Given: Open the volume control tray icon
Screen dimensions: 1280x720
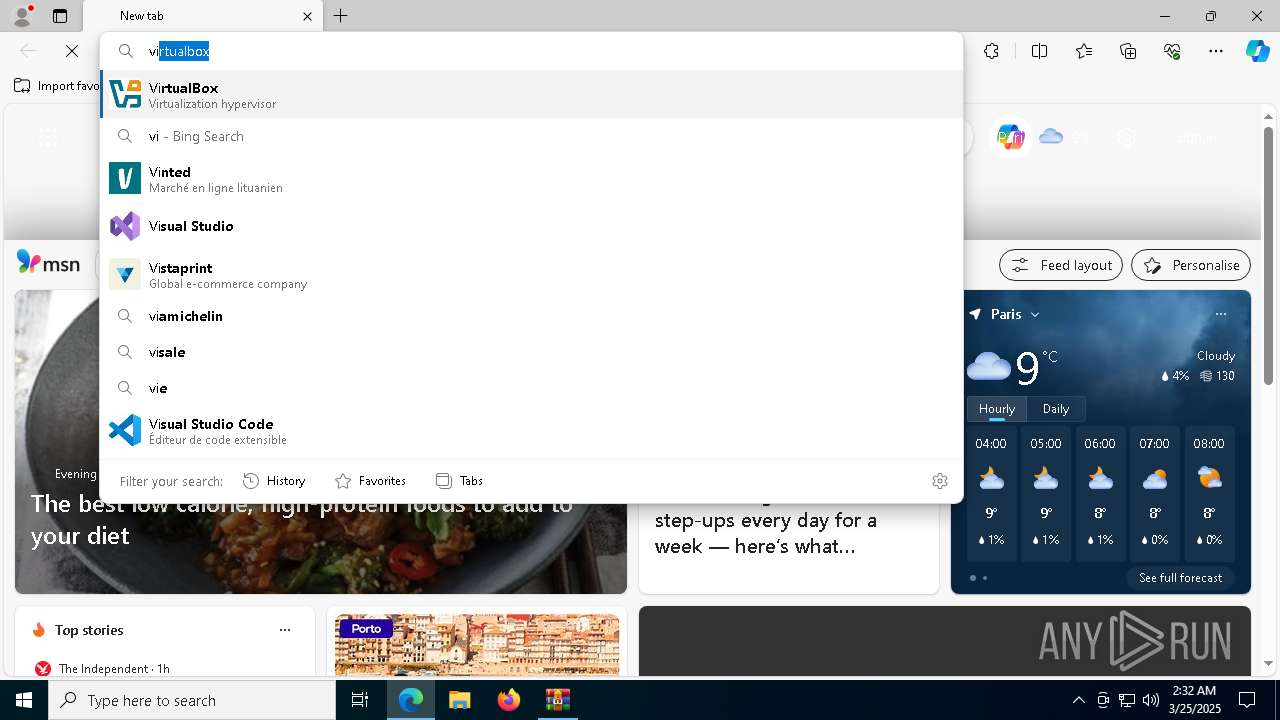Looking at the screenshot, I should tap(1150, 700).
